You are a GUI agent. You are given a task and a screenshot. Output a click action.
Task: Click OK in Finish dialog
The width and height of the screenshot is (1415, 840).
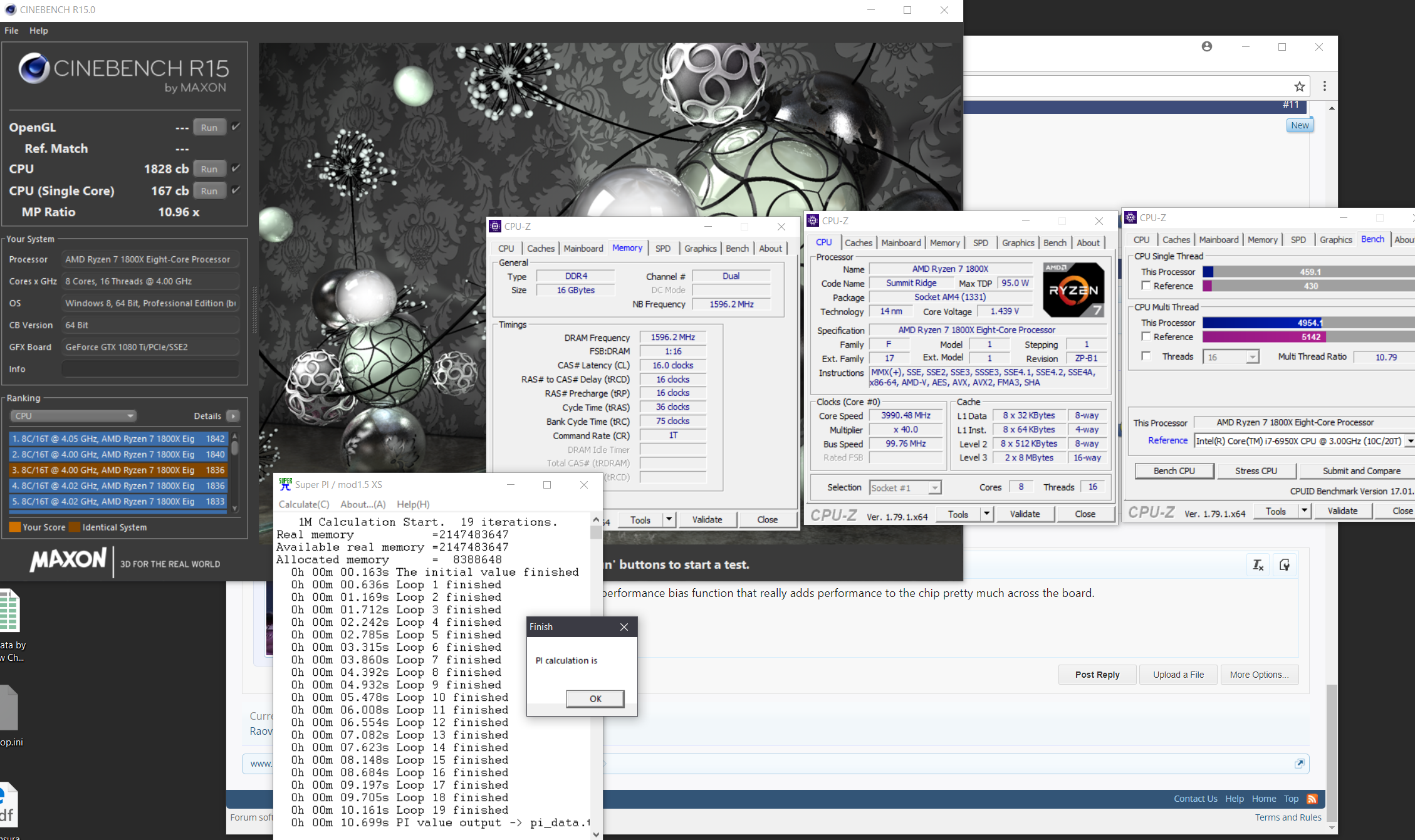pyautogui.click(x=595, y=698)
